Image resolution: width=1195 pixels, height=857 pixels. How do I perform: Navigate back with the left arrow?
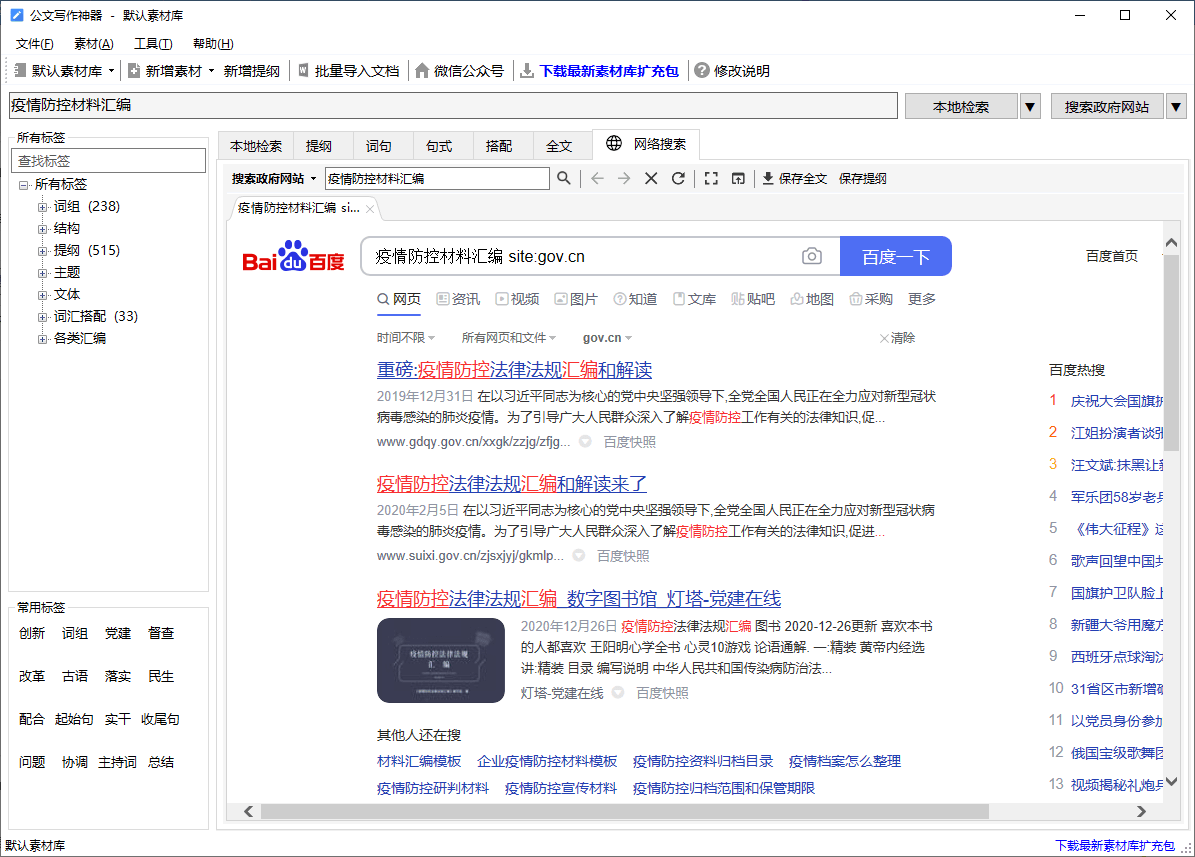pyautogui.click(x=597, y=178)
